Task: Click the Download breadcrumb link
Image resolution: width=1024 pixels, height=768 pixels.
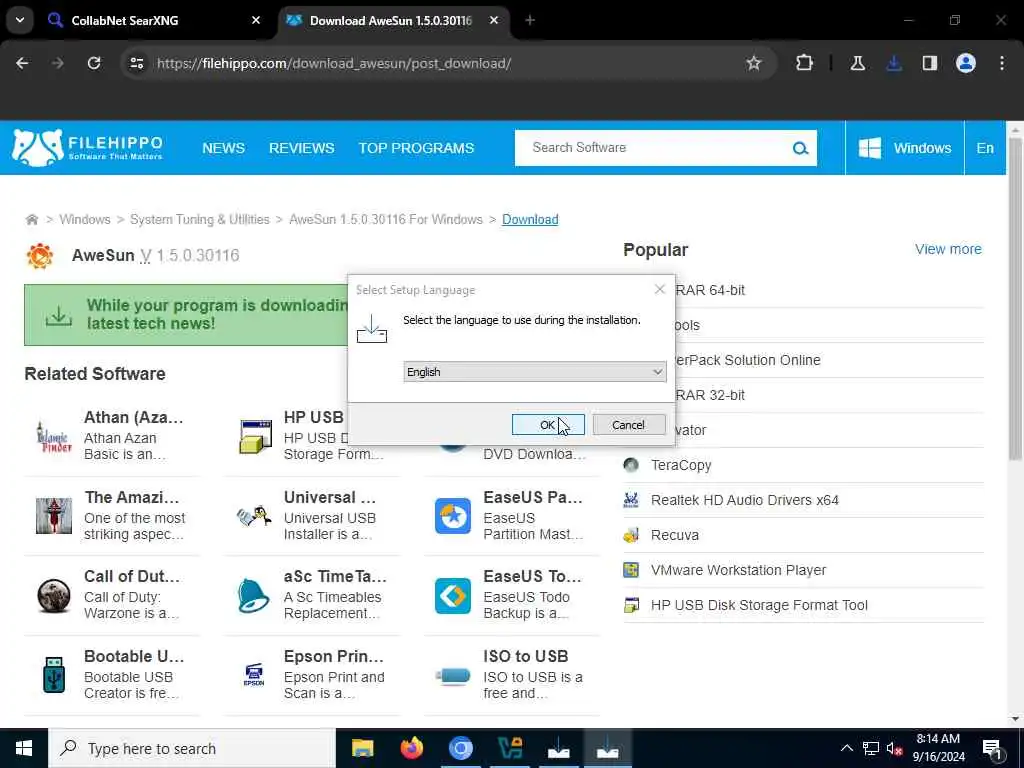Action: (x=530, y=219)
